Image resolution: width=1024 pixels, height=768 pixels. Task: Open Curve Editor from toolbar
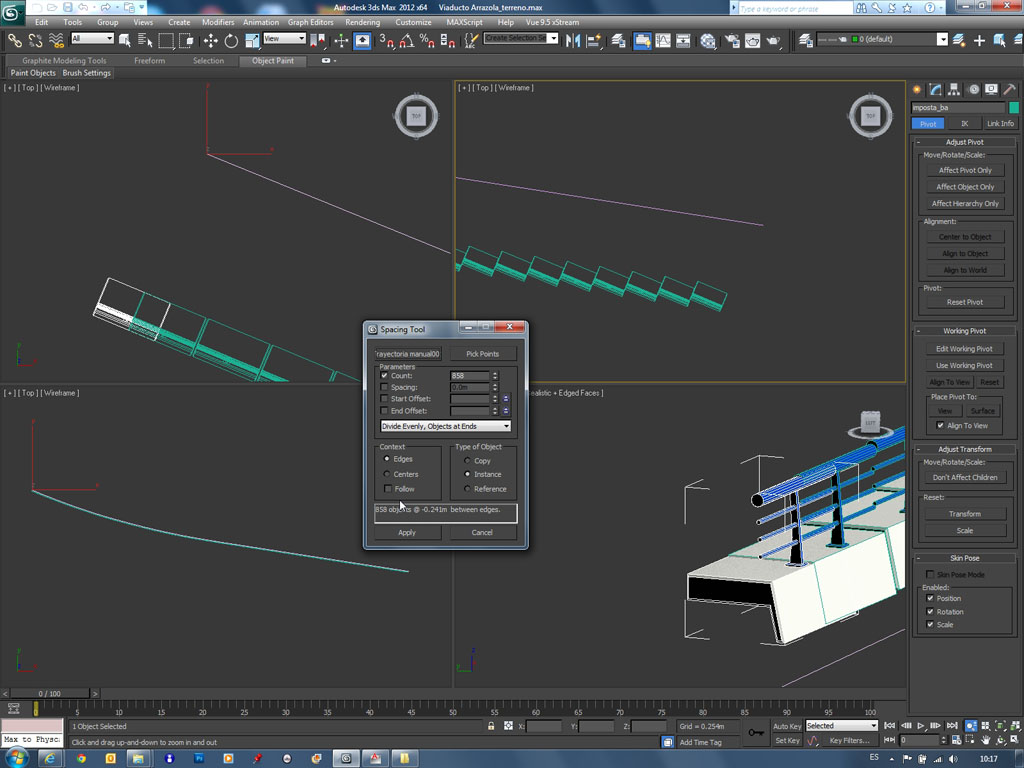663,40
